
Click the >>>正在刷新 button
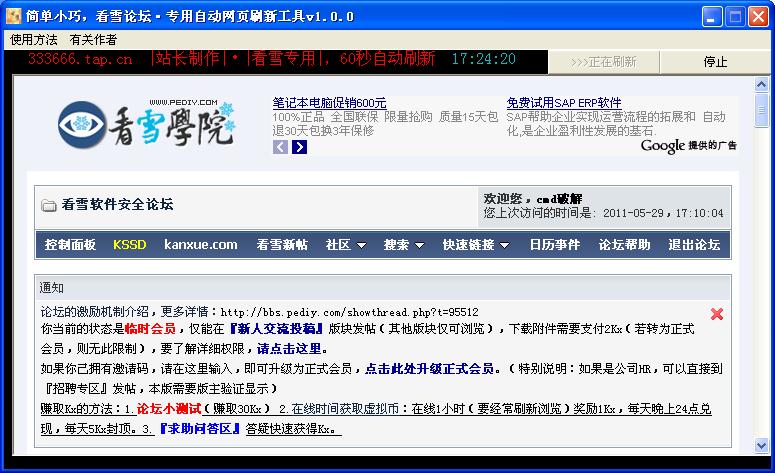pos(603,62)
